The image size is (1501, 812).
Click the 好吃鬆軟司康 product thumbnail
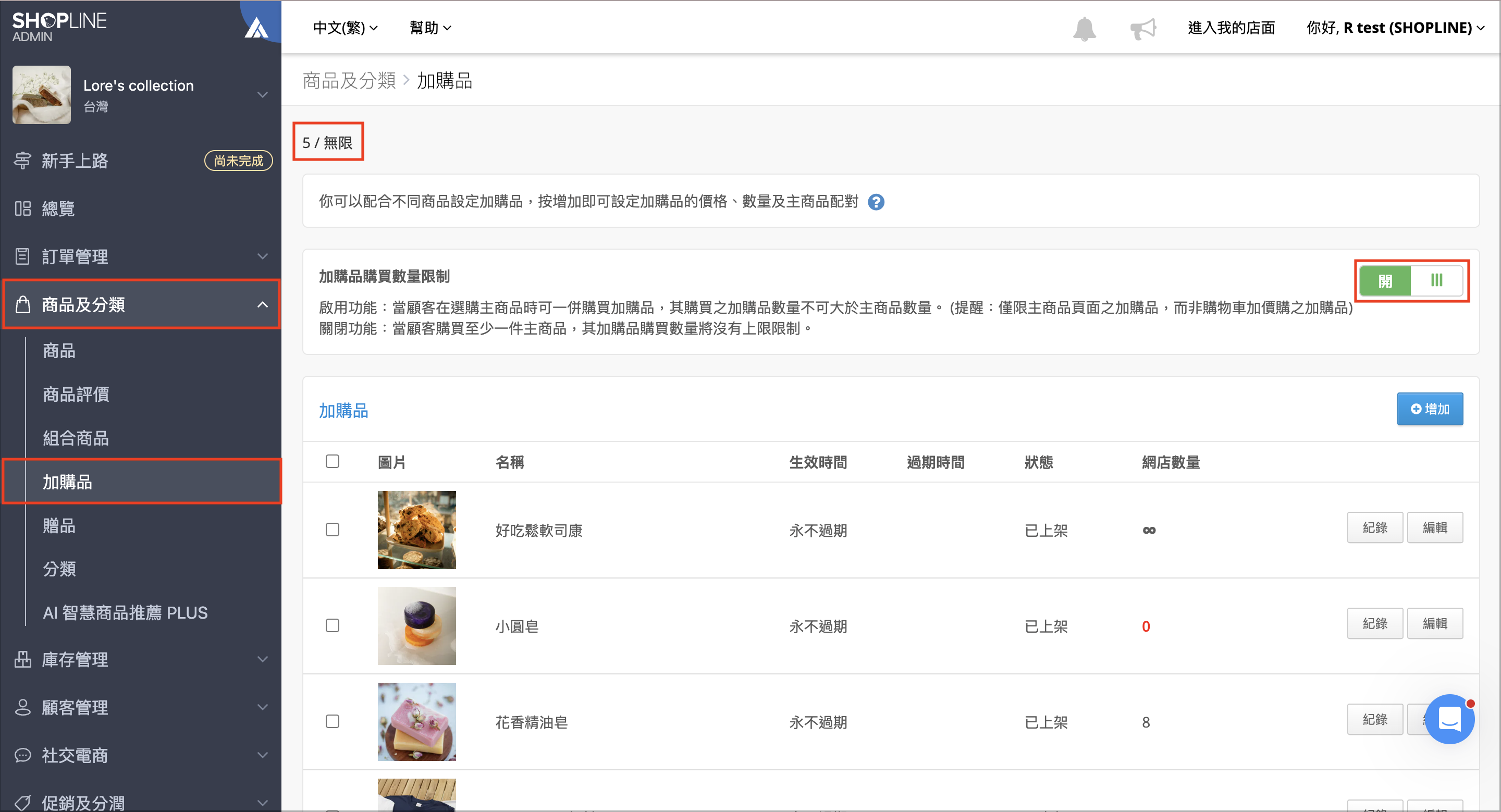416,530
